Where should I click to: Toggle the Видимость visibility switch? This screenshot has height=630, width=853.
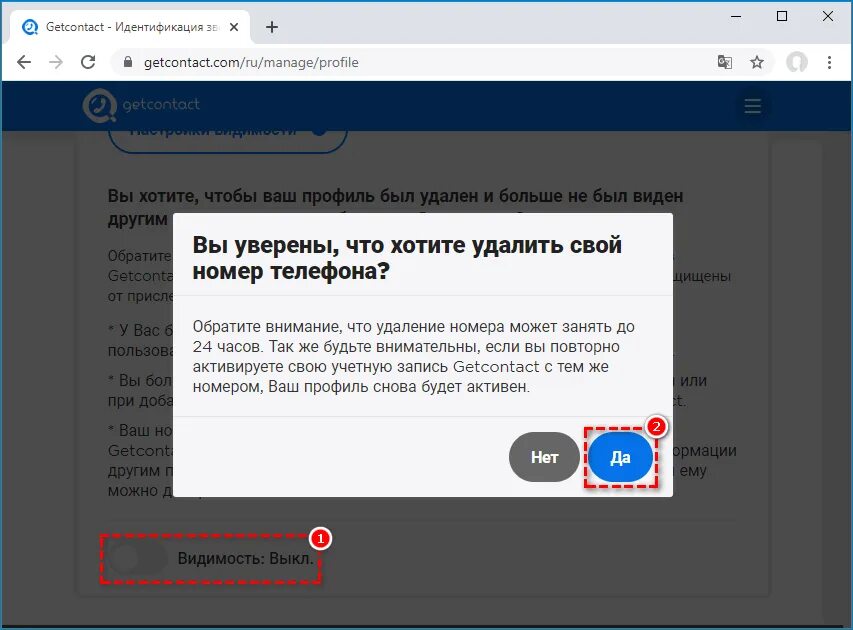click(138, 559)
